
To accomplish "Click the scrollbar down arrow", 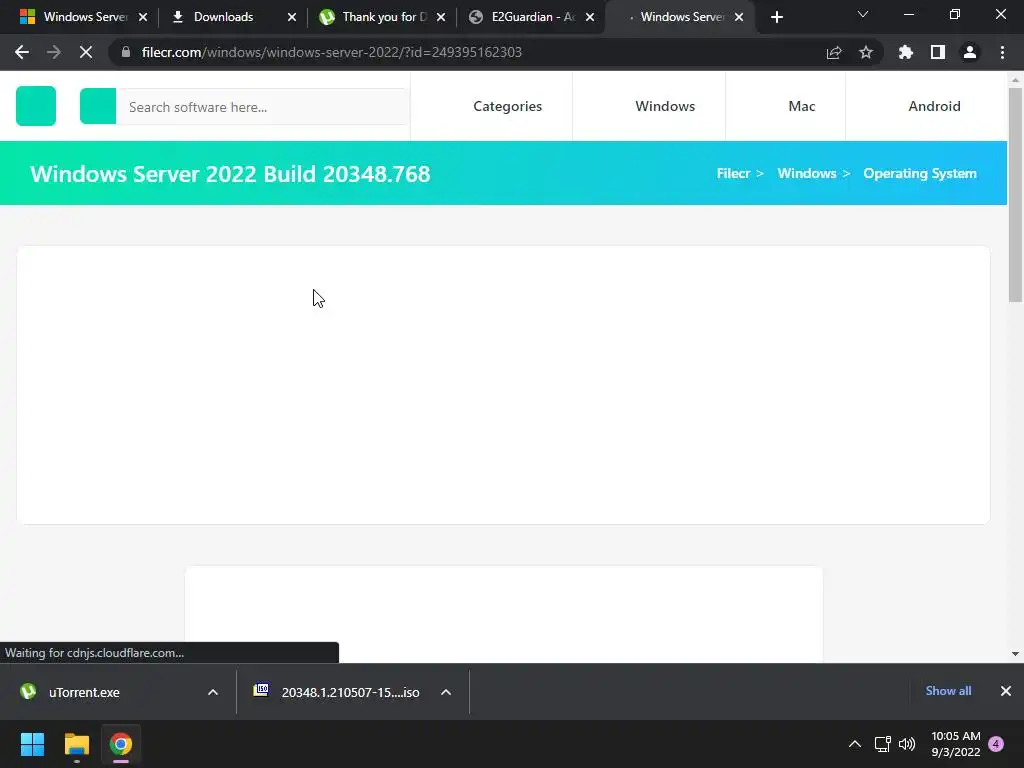I will pos(1015,654).
